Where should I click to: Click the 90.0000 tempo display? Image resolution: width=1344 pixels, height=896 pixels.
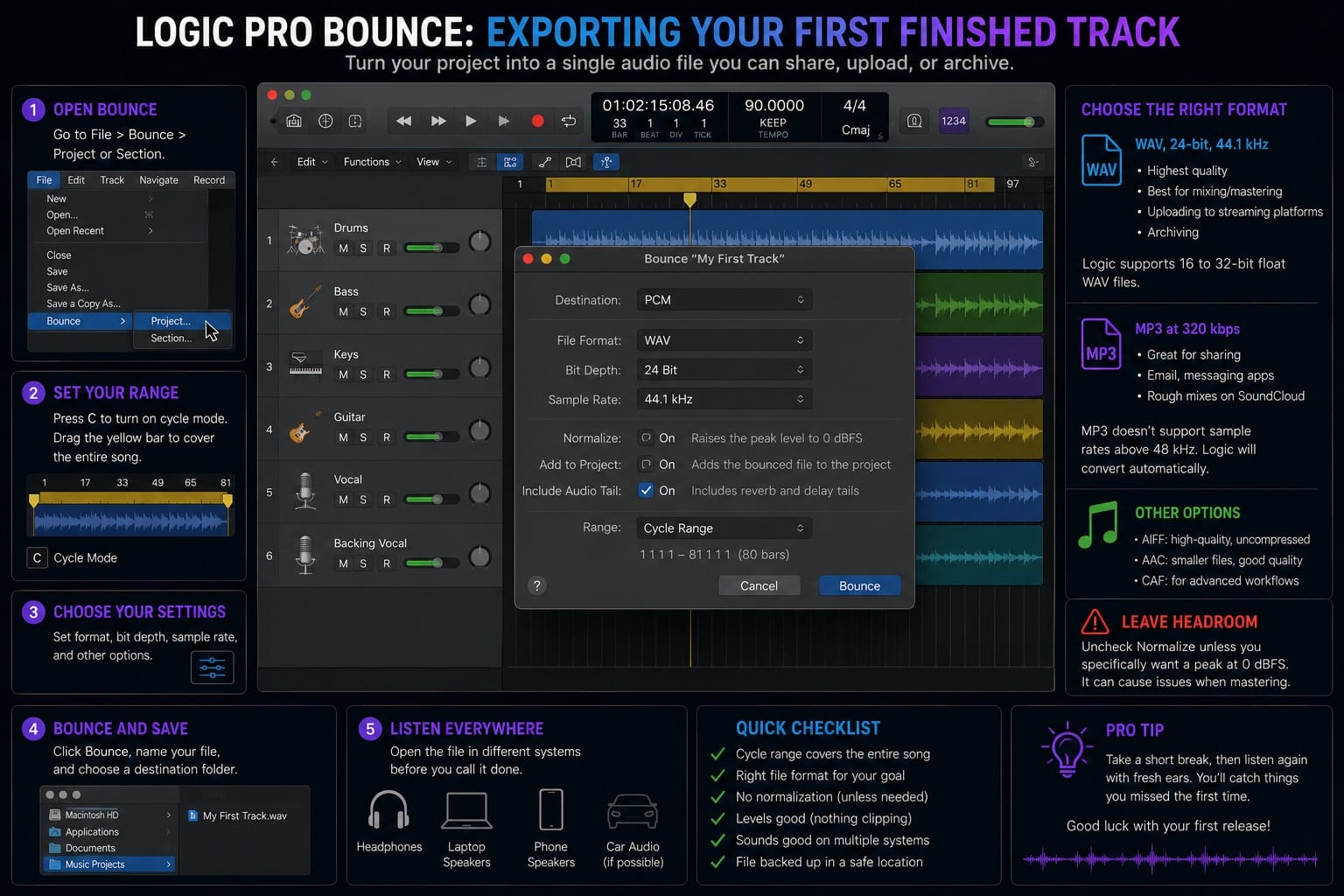click(773, 105)
